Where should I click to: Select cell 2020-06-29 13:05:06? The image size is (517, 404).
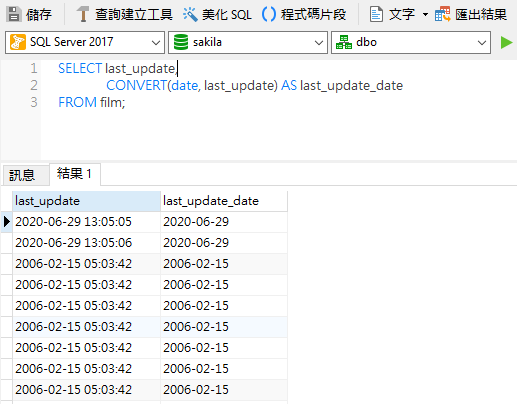click(x=86, y=243)
